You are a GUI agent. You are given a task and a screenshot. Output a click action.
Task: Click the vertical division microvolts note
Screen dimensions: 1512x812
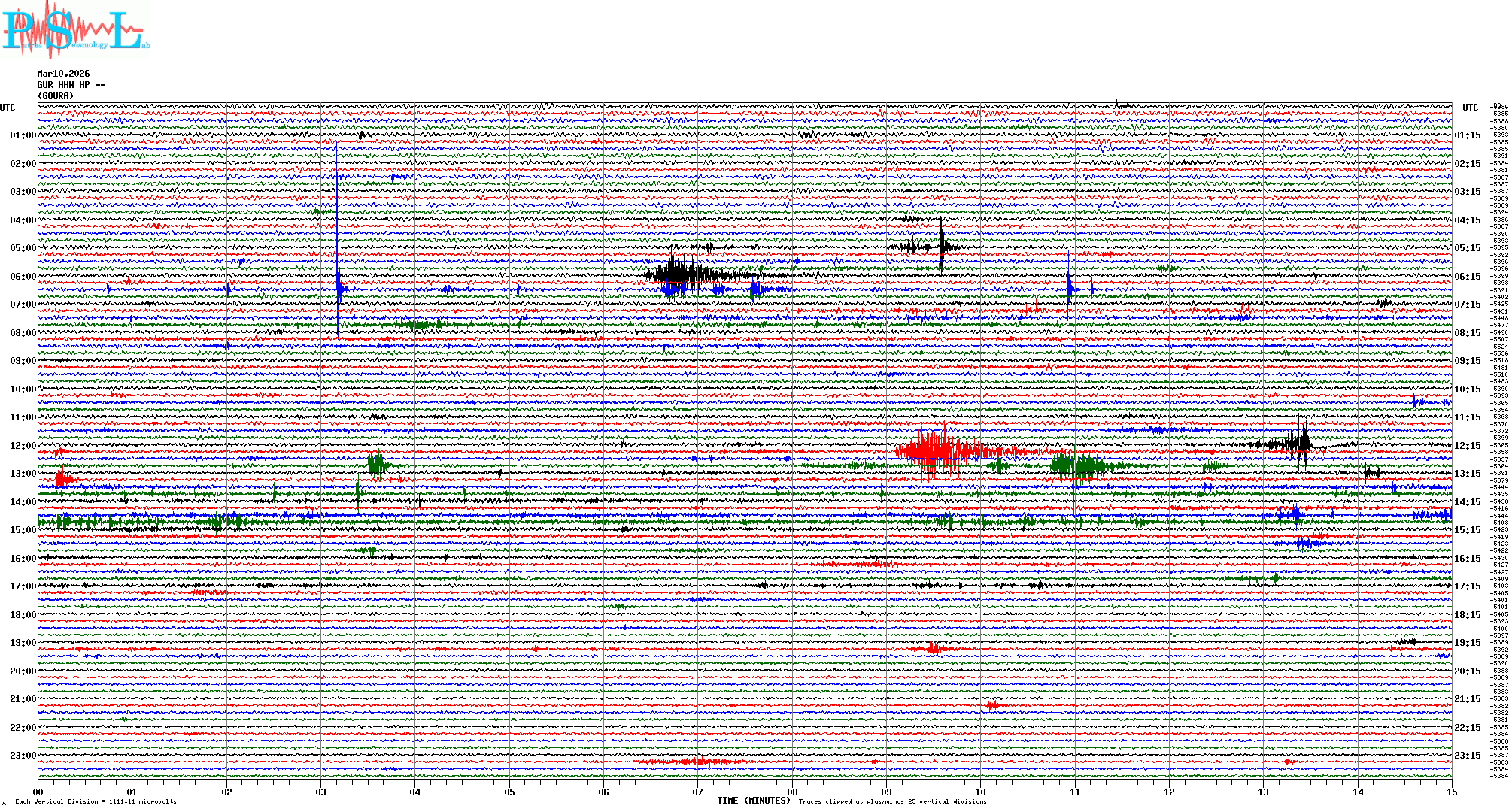click(x=96, y=801)
